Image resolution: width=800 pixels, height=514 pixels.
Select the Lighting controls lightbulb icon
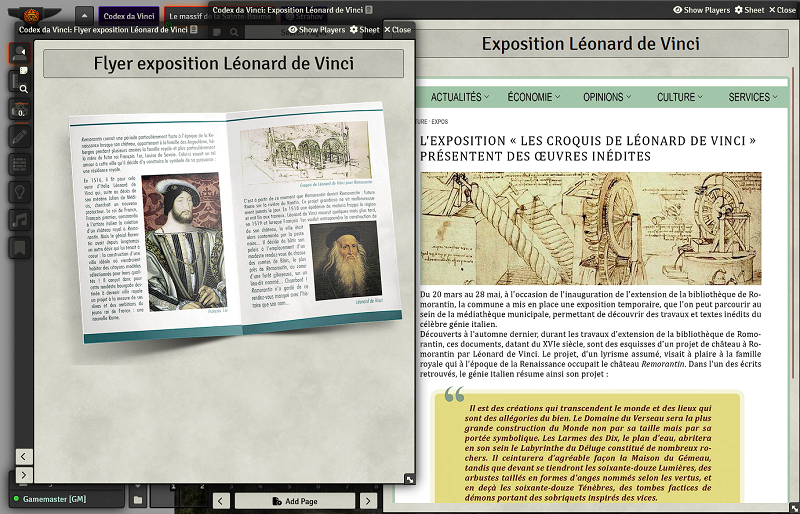(x=19, y=192)
